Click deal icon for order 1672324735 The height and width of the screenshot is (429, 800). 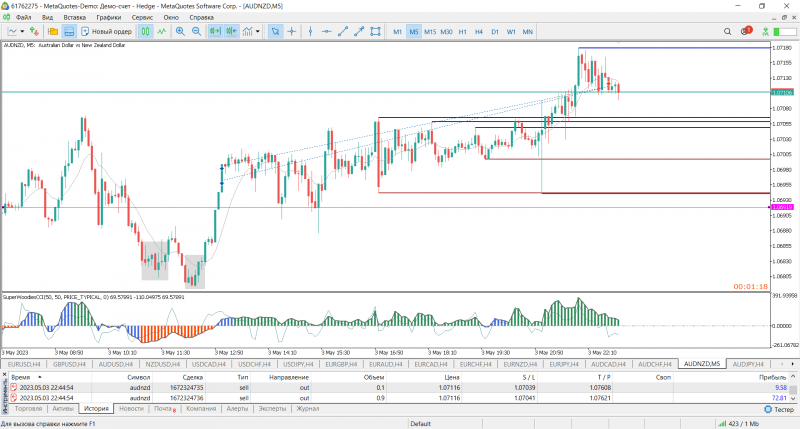(x=14, y=388)
